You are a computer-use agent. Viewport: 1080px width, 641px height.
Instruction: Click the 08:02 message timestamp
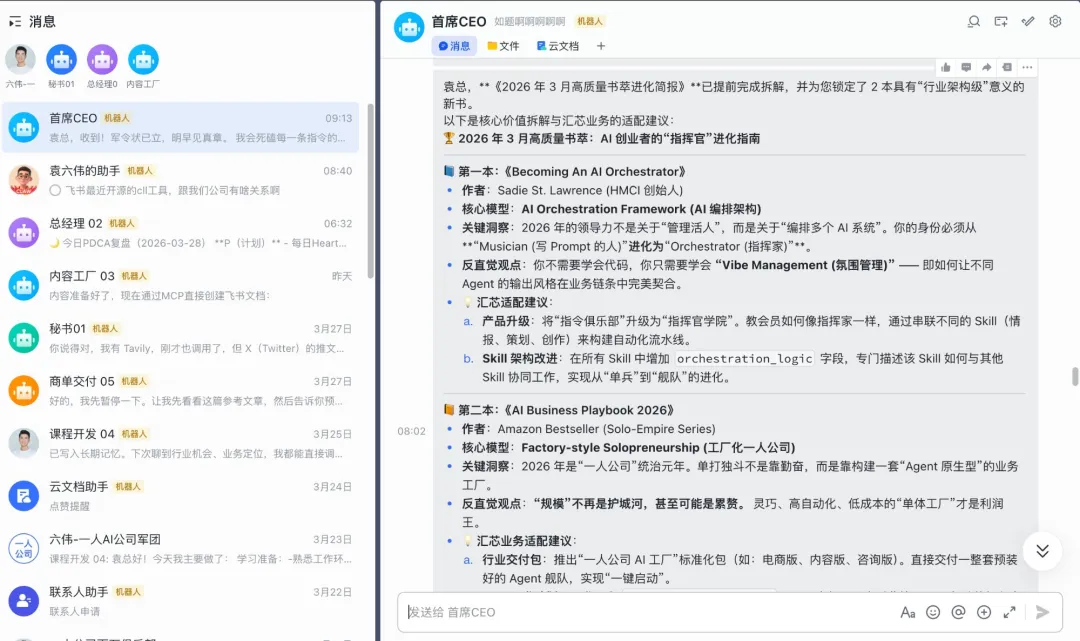click(411, 431)
